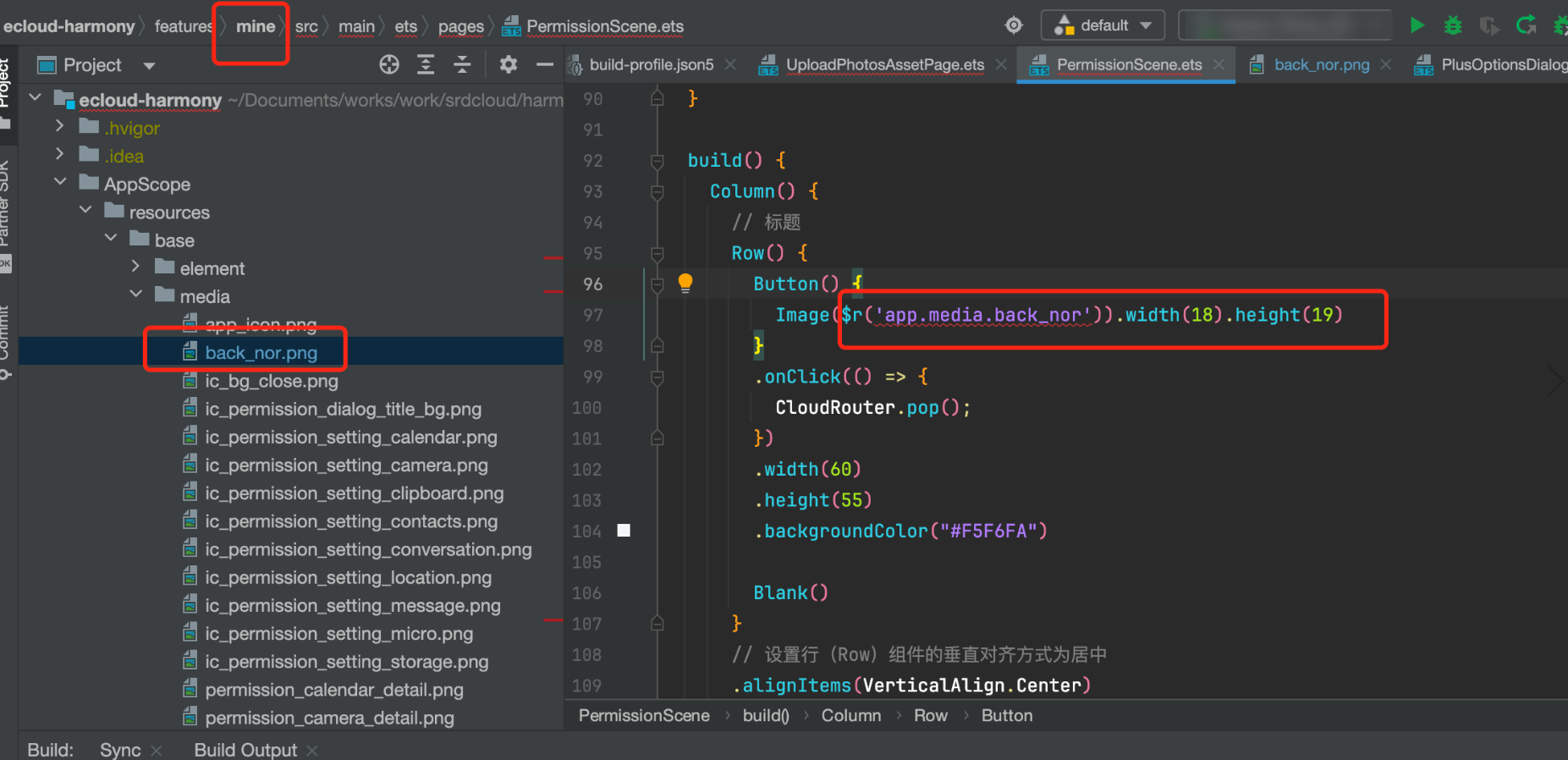This screenshot has width=1568, height=760.
Task: Select ic_permission_dialog_title_bg.png file
Action: [x=344, y=409]
